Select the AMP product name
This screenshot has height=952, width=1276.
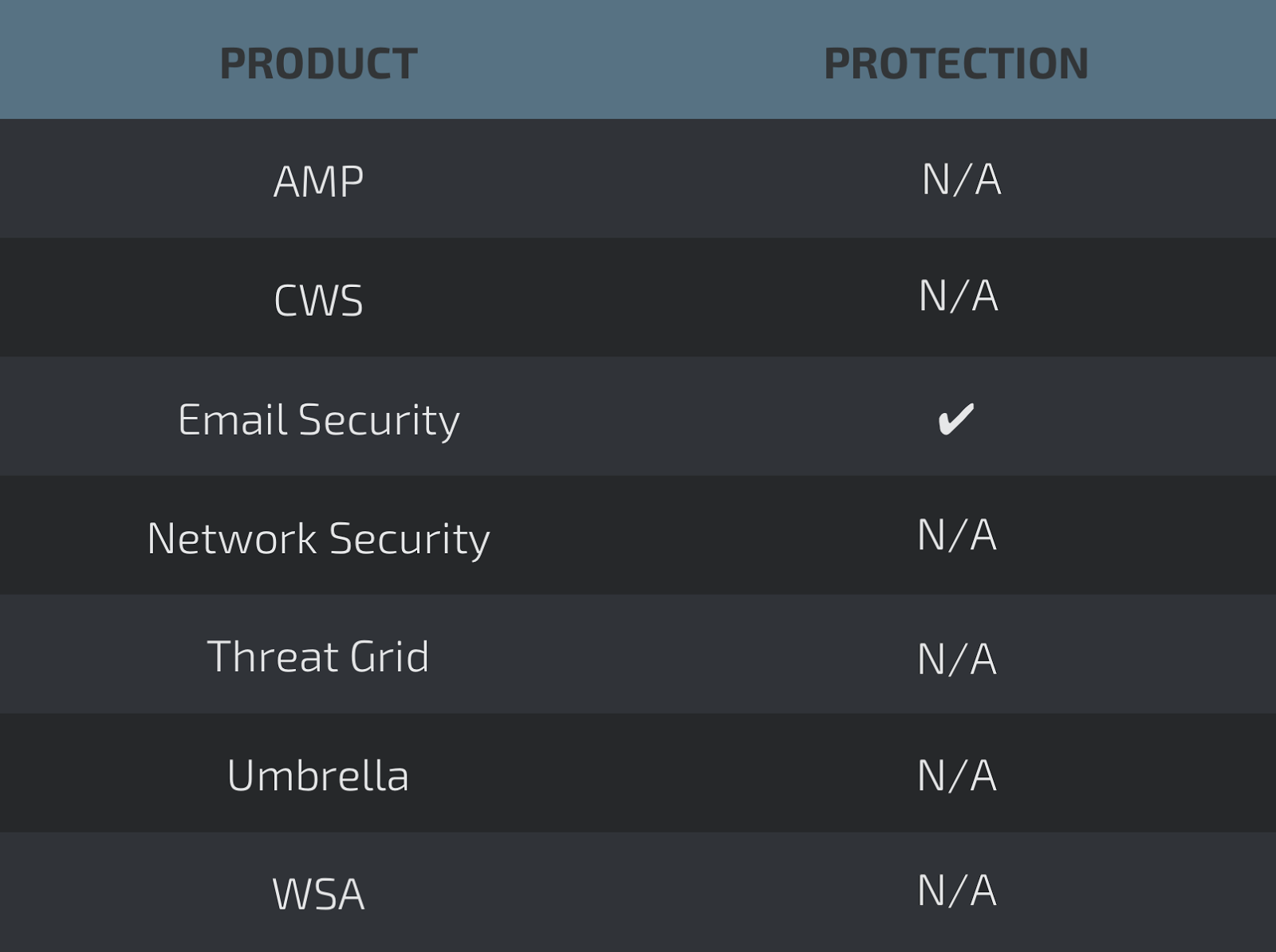(318, 181)
